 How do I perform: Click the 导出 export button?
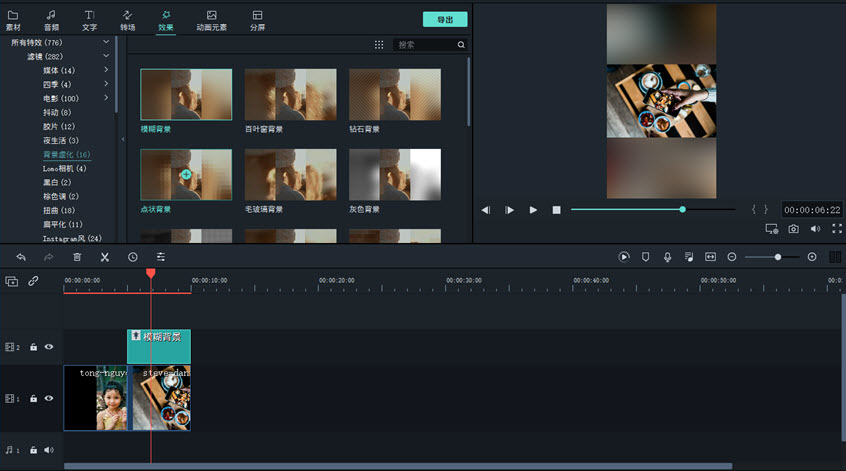coord(445,19)
